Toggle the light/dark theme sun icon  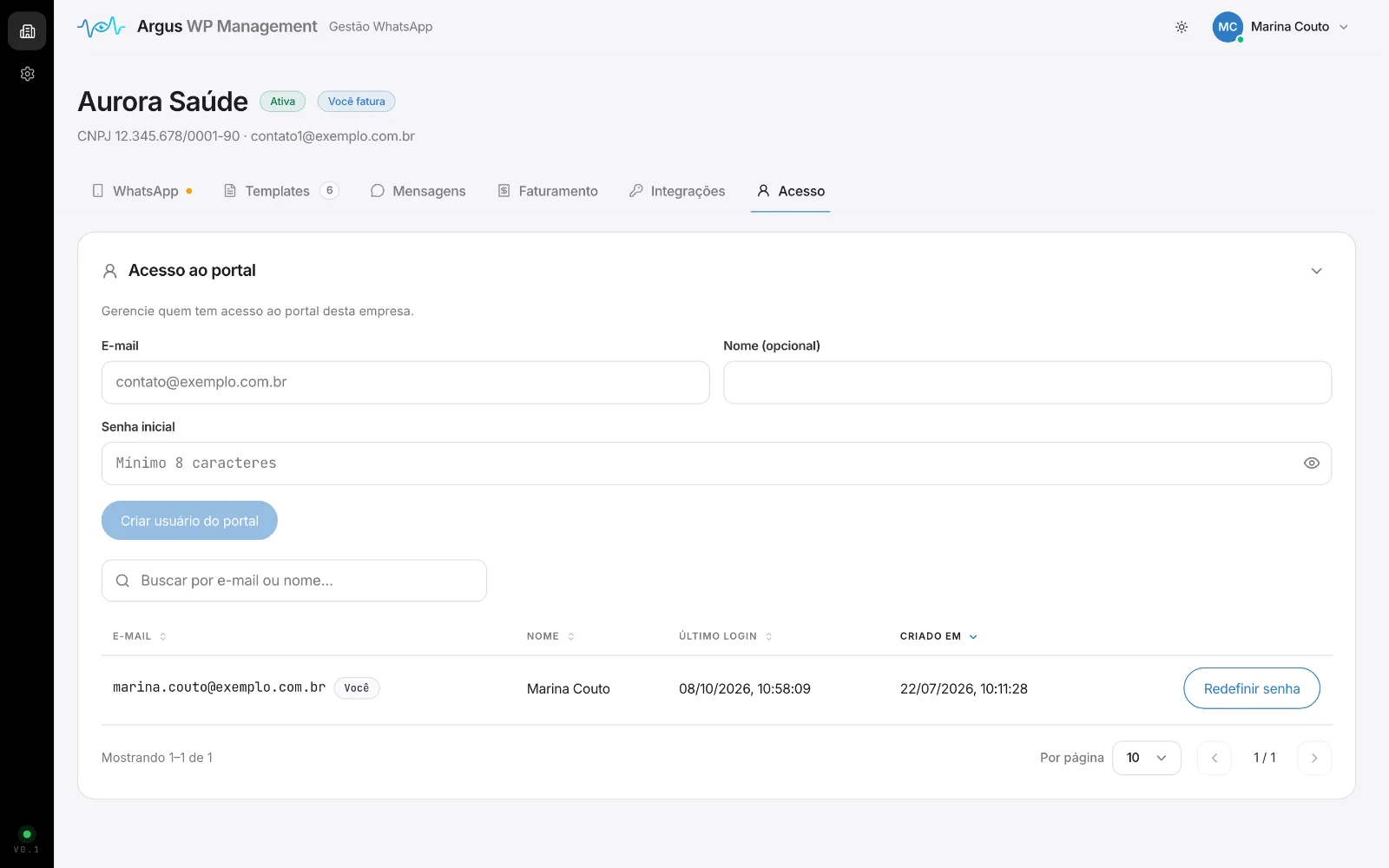pos(1182,27)
